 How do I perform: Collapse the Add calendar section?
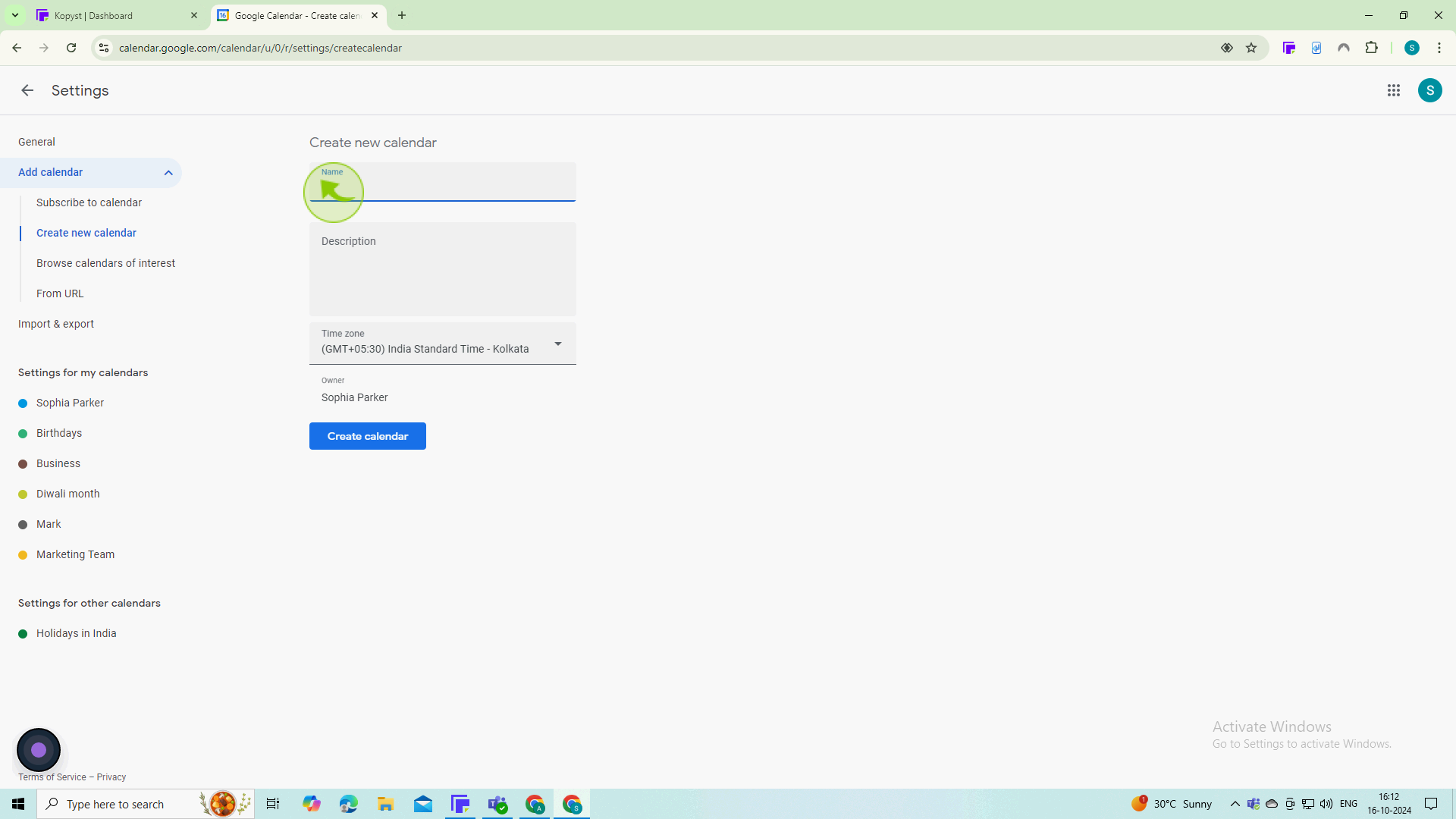[x=168, y=173]
